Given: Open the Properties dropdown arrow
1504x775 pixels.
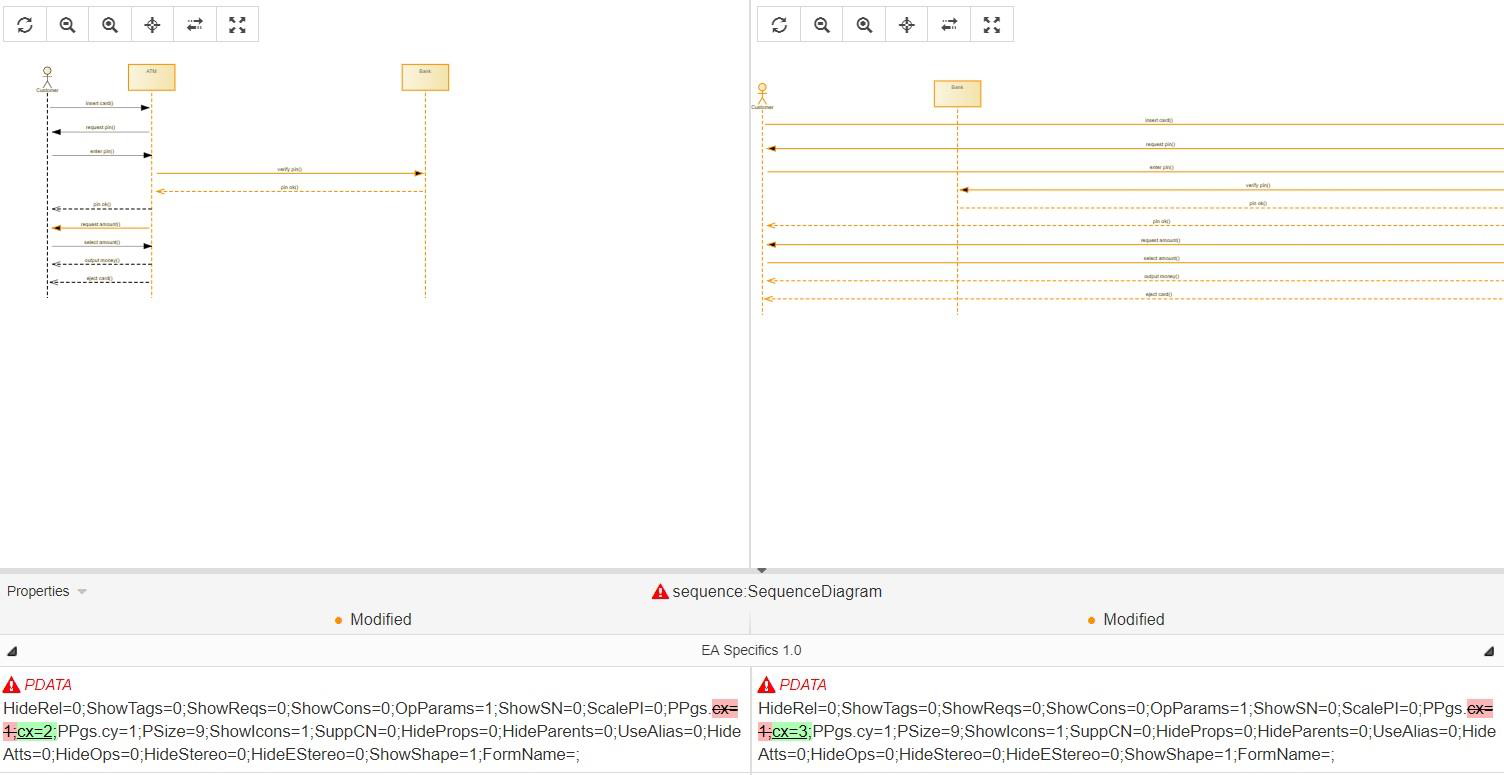Looking at the screenshot, I should tap(82, 591).
